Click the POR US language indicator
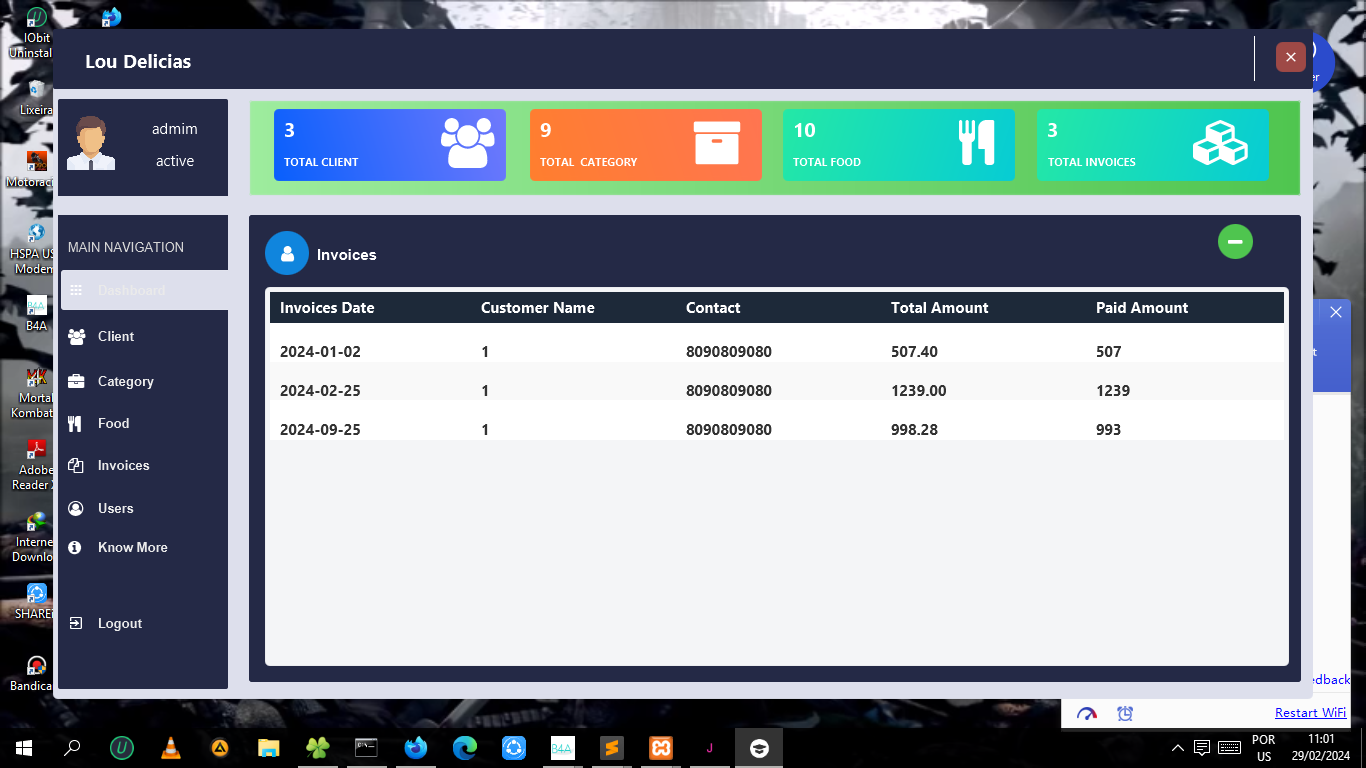This screenshot has width=1366, height=768. 1264,748
